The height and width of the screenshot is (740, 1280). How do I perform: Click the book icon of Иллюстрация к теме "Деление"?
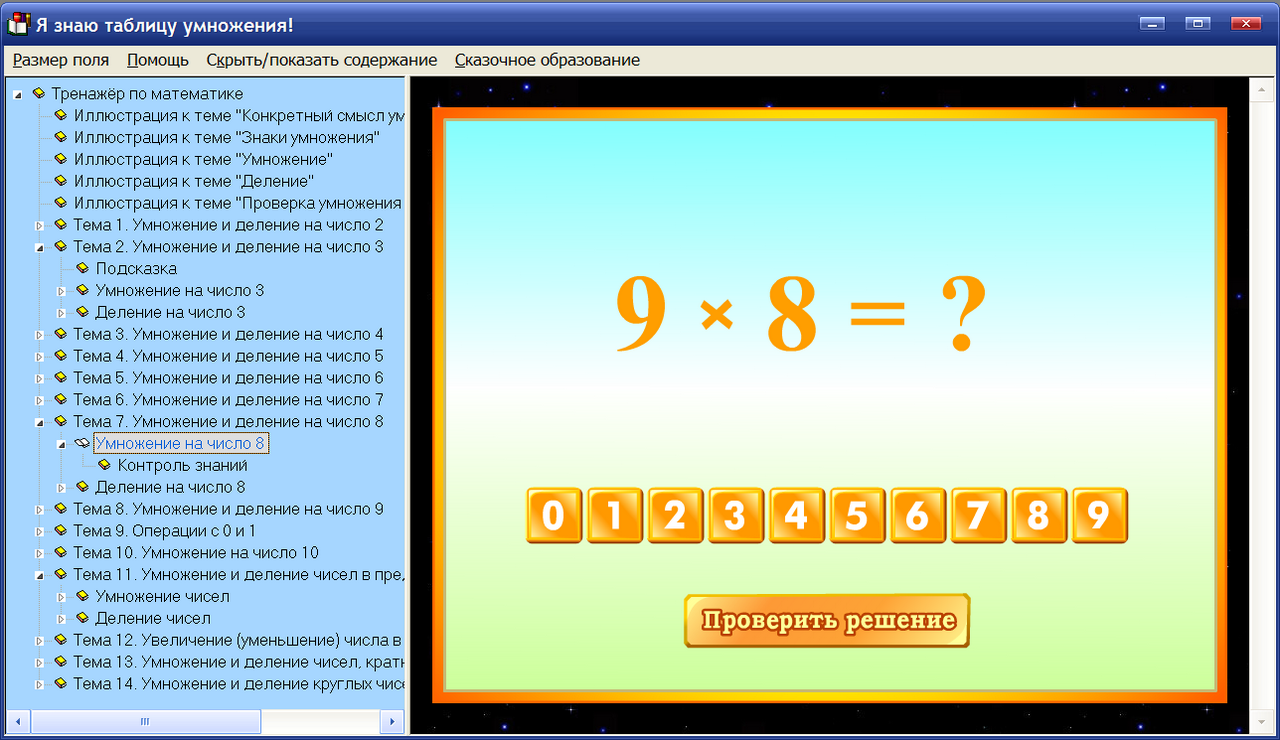tap(61, 181)
